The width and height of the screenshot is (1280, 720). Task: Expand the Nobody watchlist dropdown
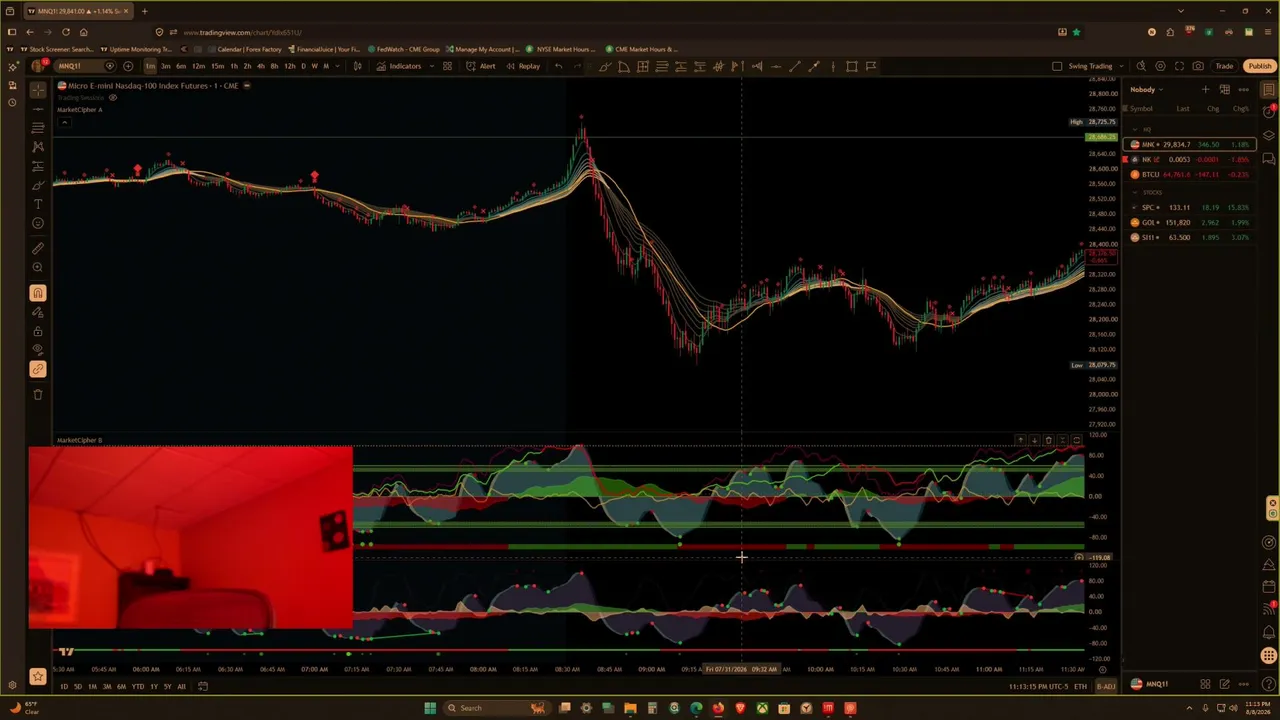point(1147,90)
